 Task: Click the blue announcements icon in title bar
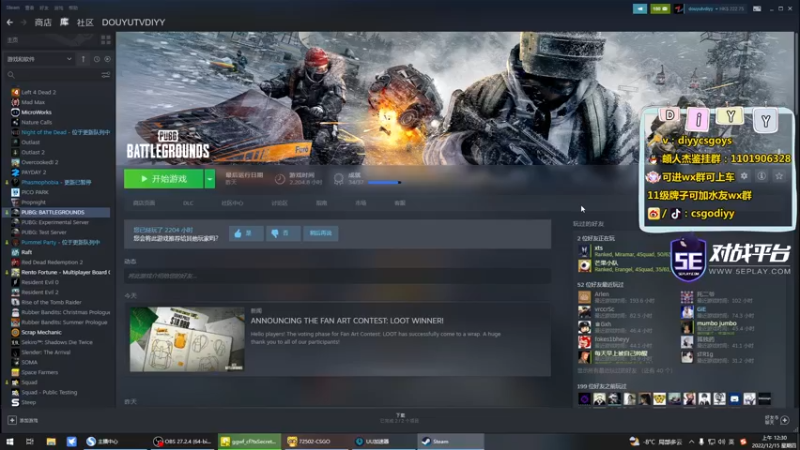640,9
